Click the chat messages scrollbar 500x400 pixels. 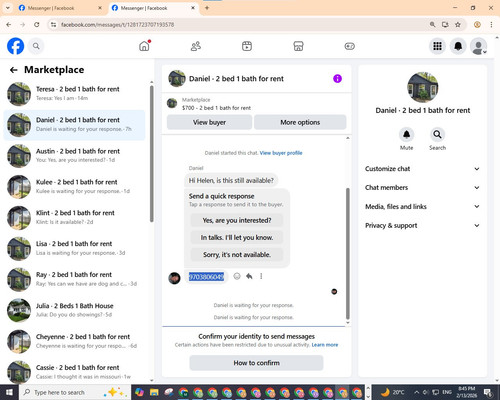point(348,253)
